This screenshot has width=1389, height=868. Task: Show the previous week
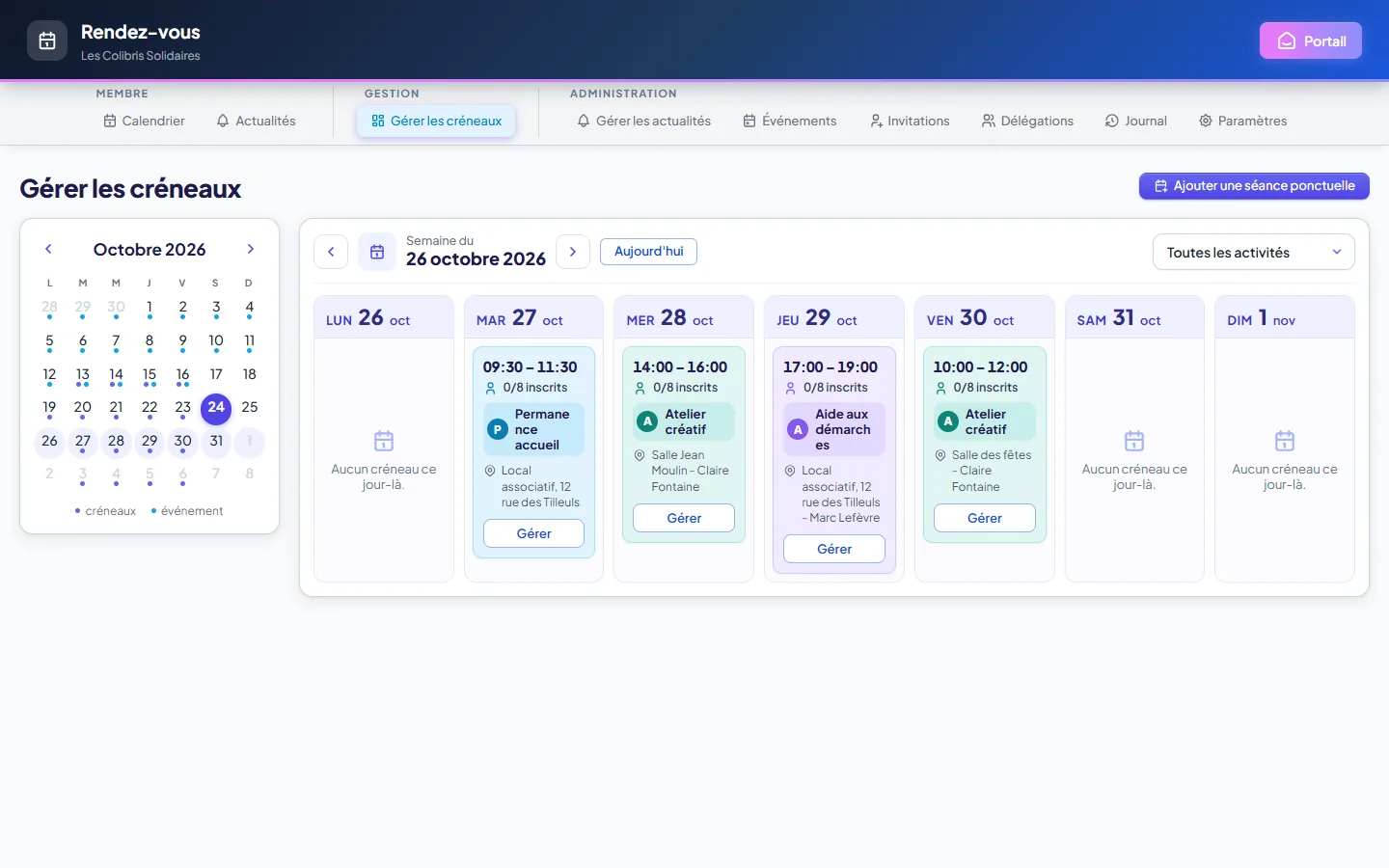(331, 252)
